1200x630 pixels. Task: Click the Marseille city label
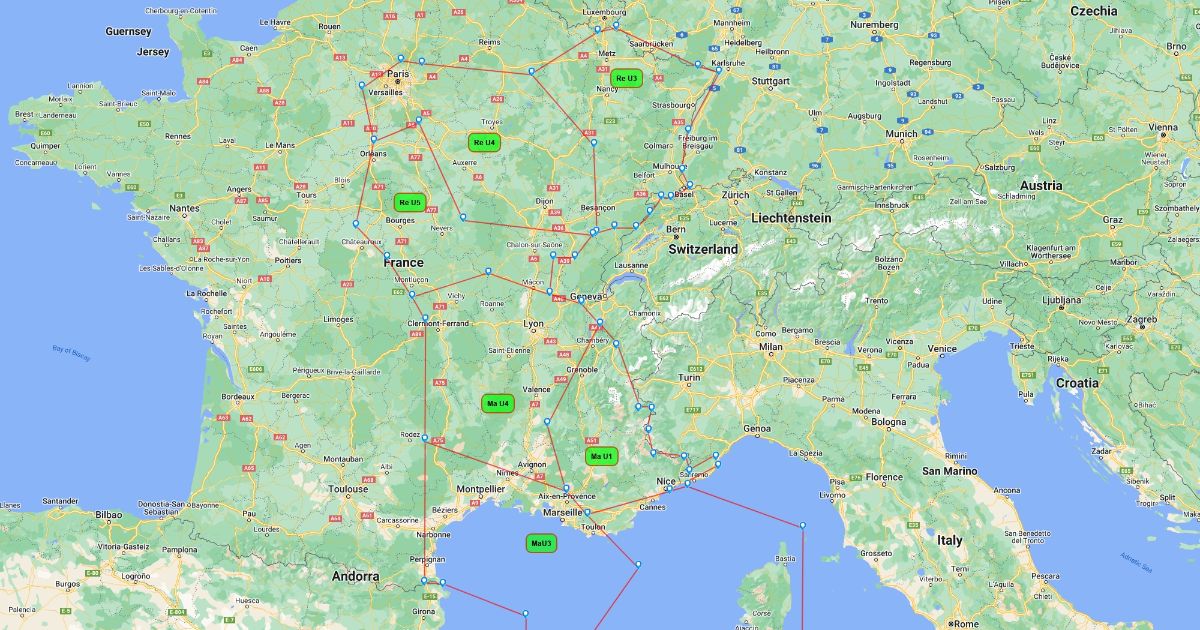coord(562,512)
